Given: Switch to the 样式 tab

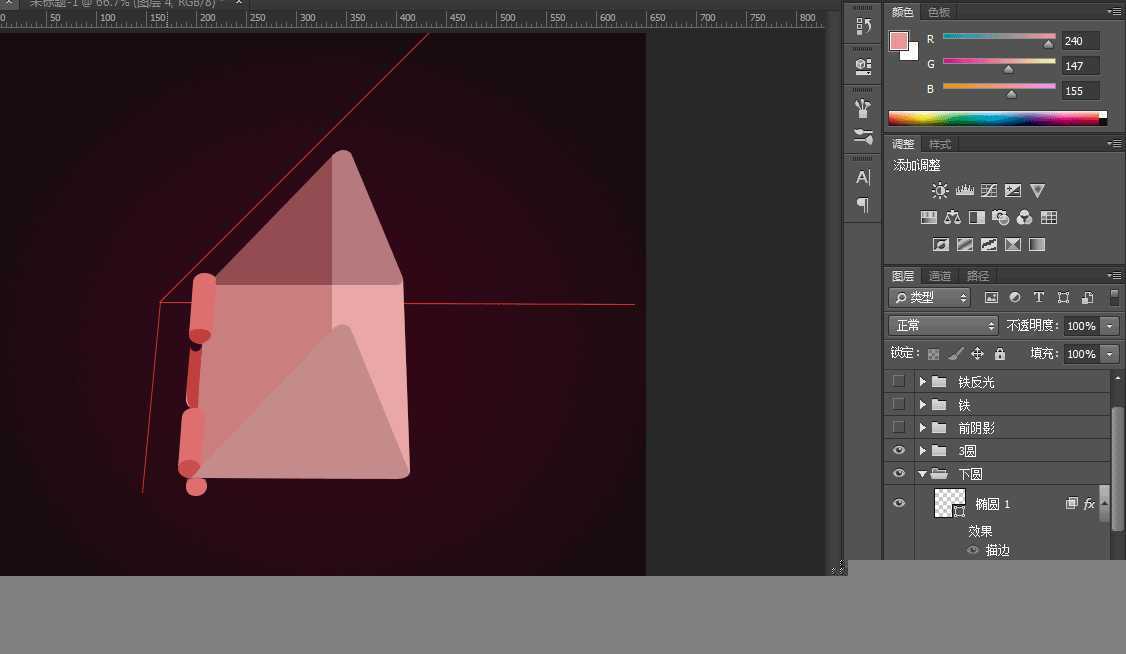Looking at the screenshot, I should click(940, 144).
